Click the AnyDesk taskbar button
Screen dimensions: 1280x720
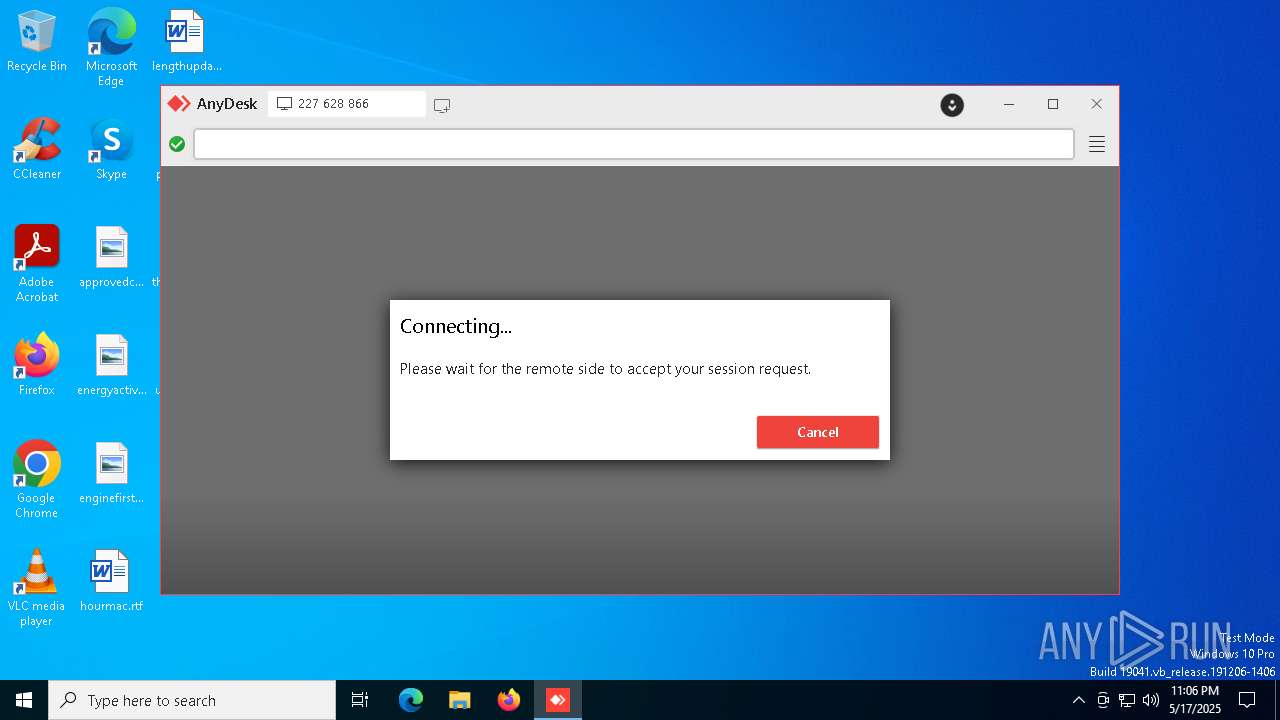557,700
